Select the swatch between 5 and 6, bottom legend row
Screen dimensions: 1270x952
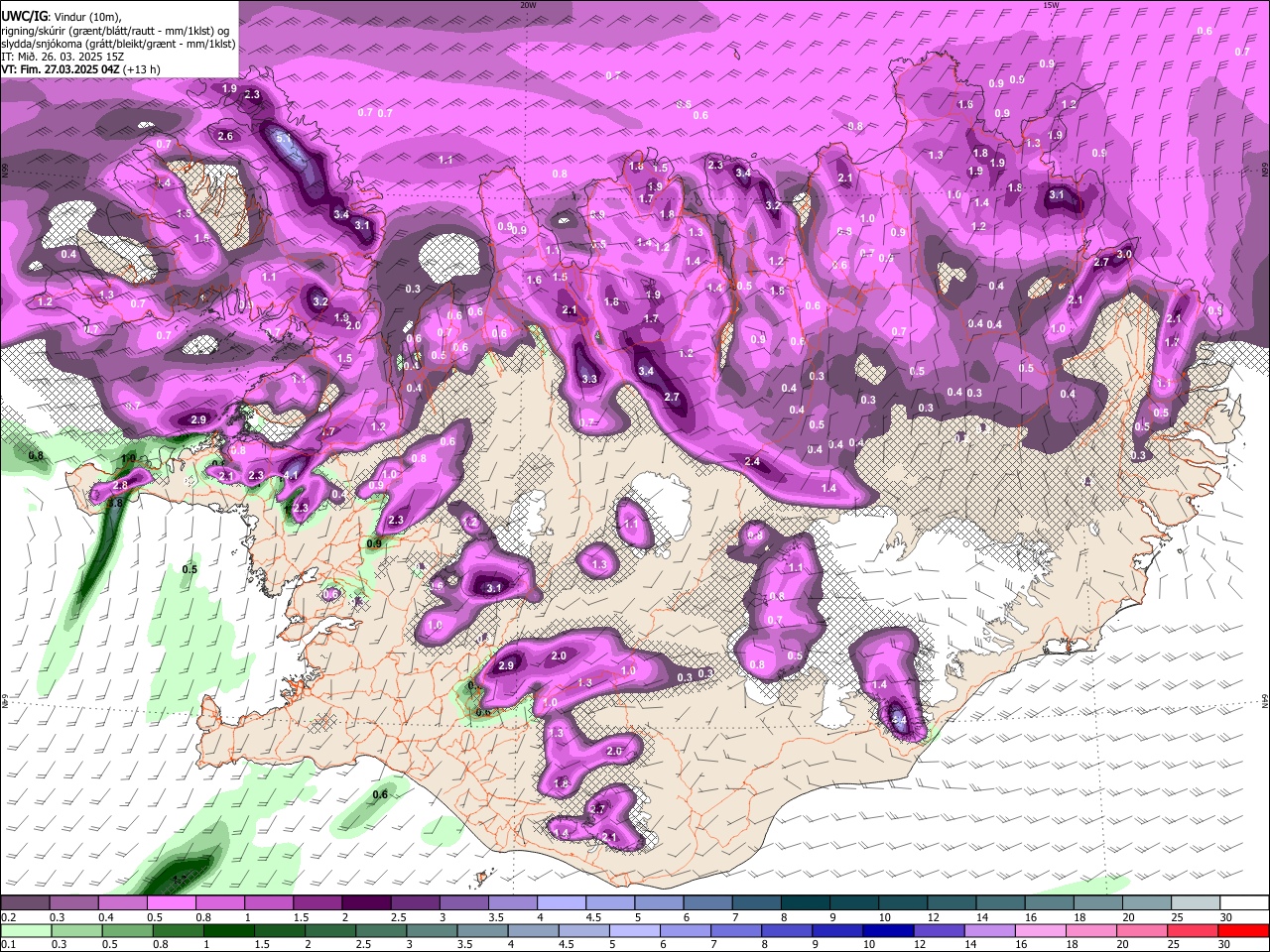tap(636, 930)
